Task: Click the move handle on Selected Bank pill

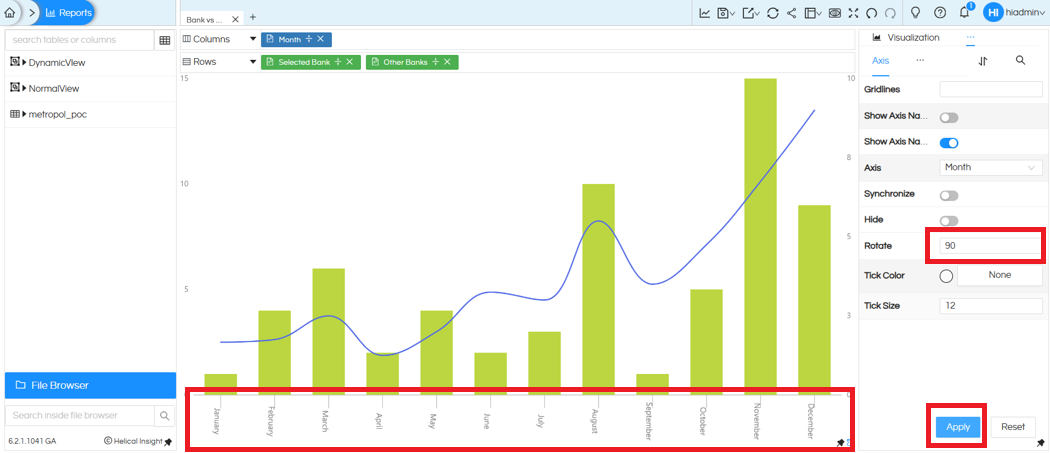Action: click(x=338, y=62)
